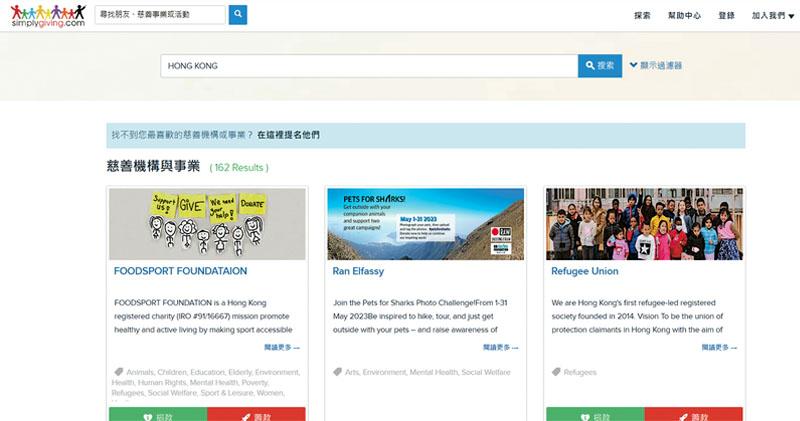Expand 閱讀更多 under Refugee Union description

(720, 348)
